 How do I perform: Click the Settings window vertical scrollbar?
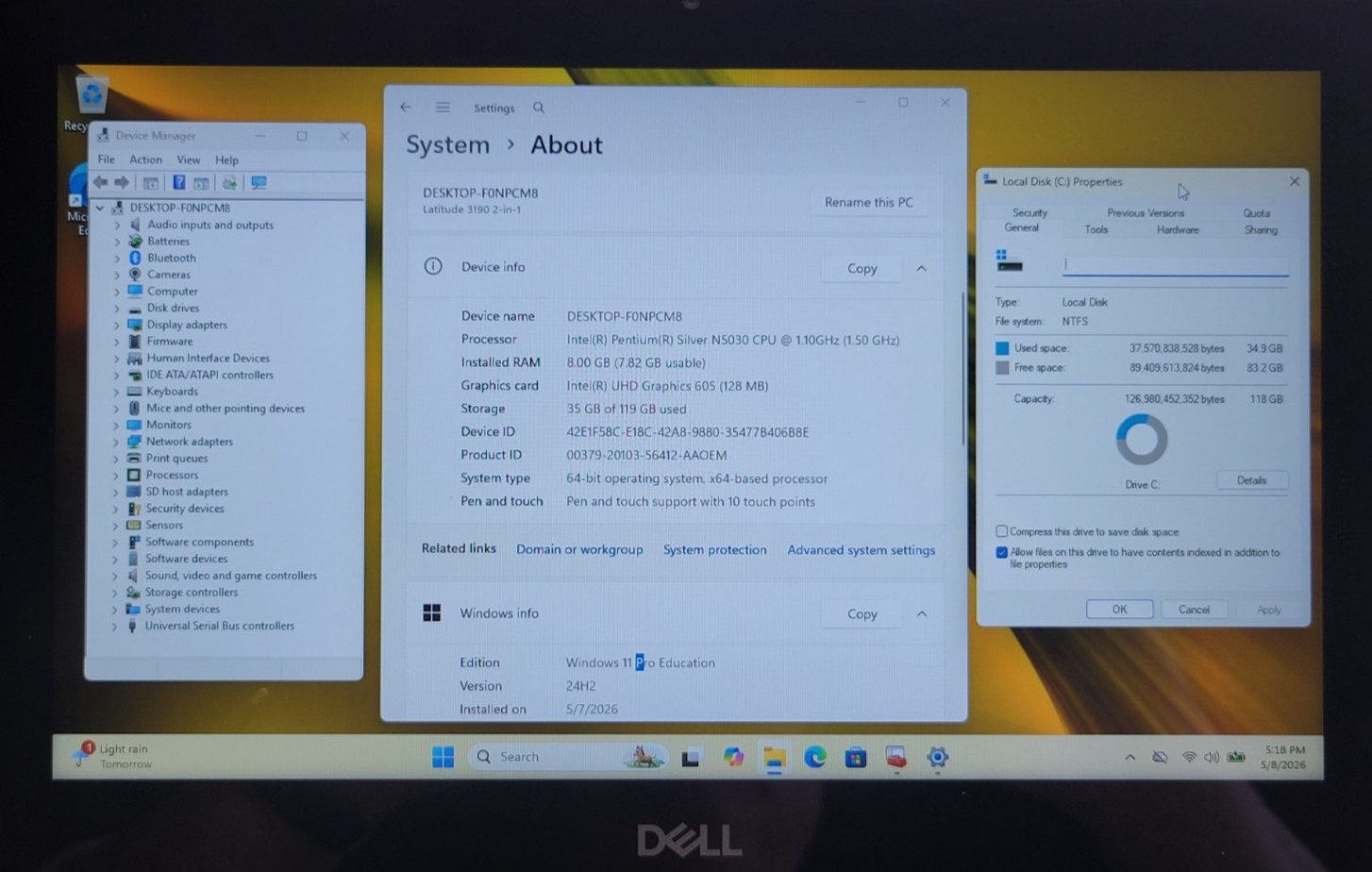(x=962, y=368)
